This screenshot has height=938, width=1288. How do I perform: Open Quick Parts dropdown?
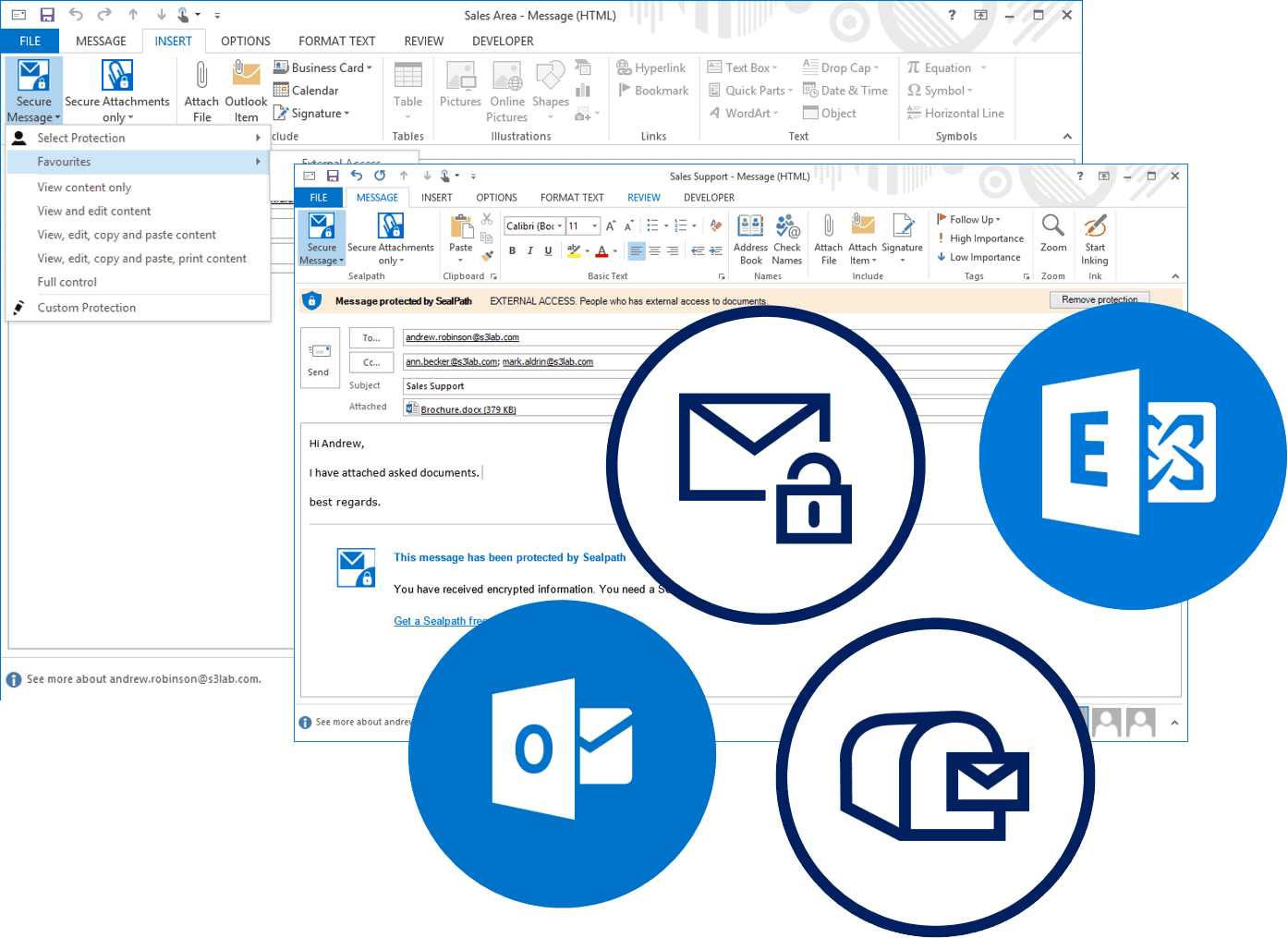(750, 91)
